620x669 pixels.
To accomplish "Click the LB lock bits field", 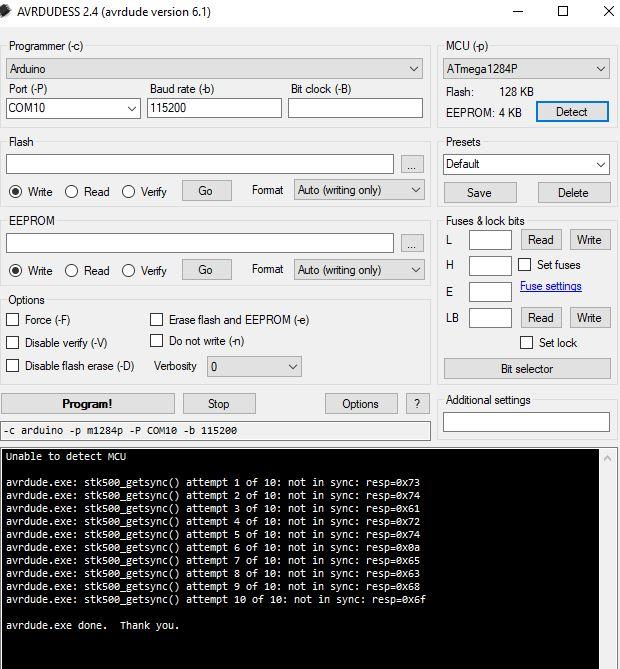I will pyautogui.click(x=490, y=318).
